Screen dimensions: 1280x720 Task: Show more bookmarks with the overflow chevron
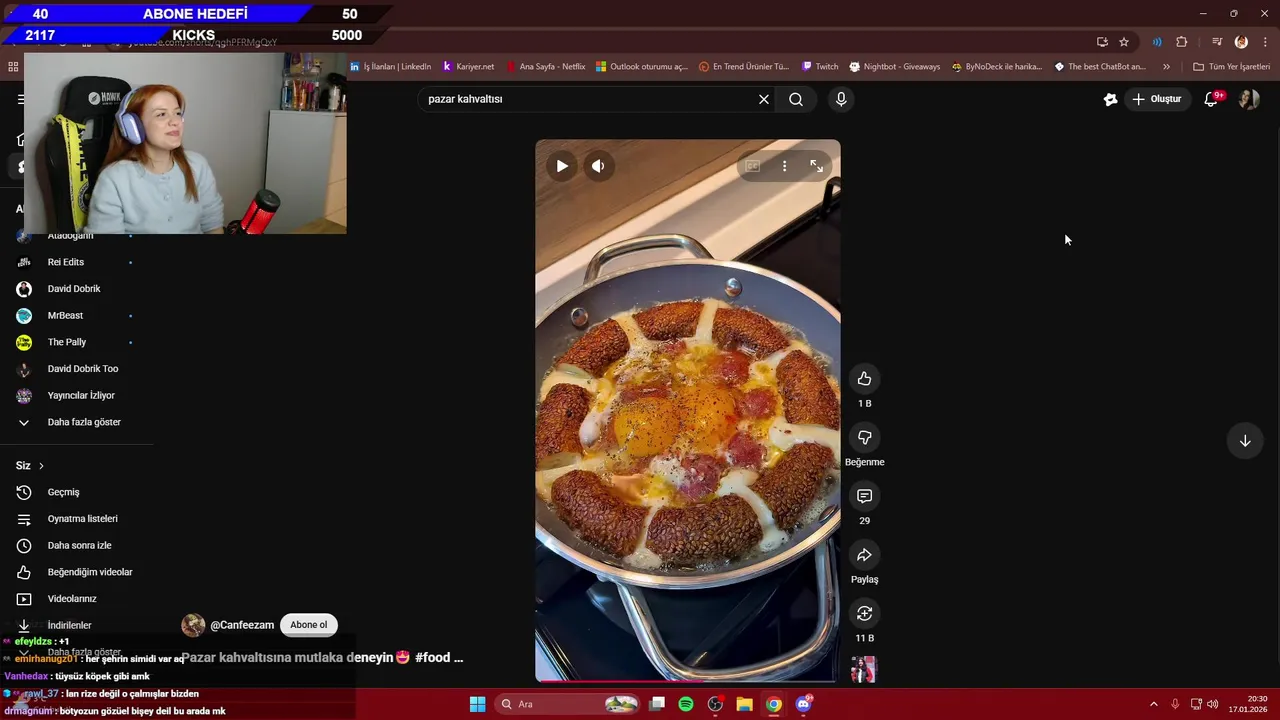[1166, 67]
